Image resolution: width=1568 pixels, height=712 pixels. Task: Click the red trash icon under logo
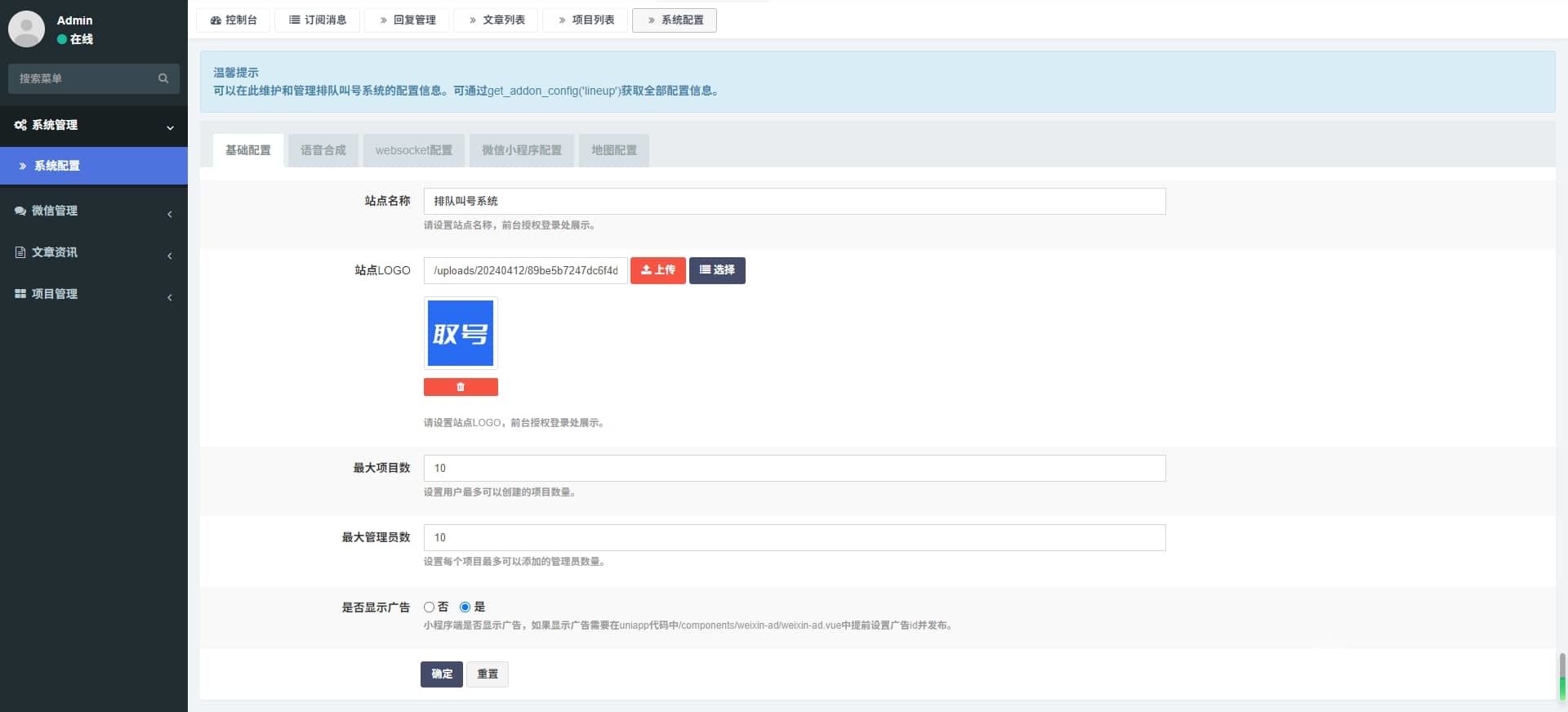click(461, 387)
